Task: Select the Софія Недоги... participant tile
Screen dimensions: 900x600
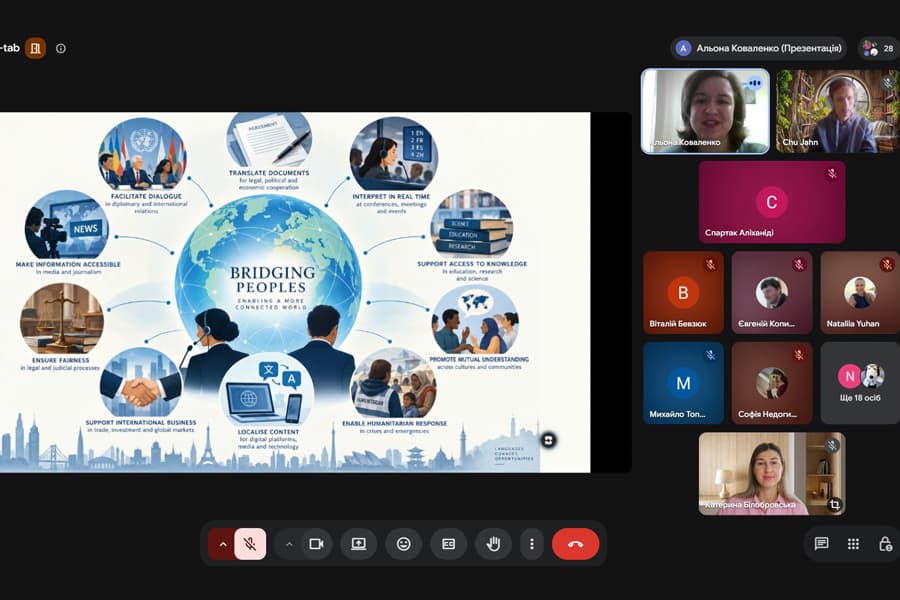Action: point(772,383)
